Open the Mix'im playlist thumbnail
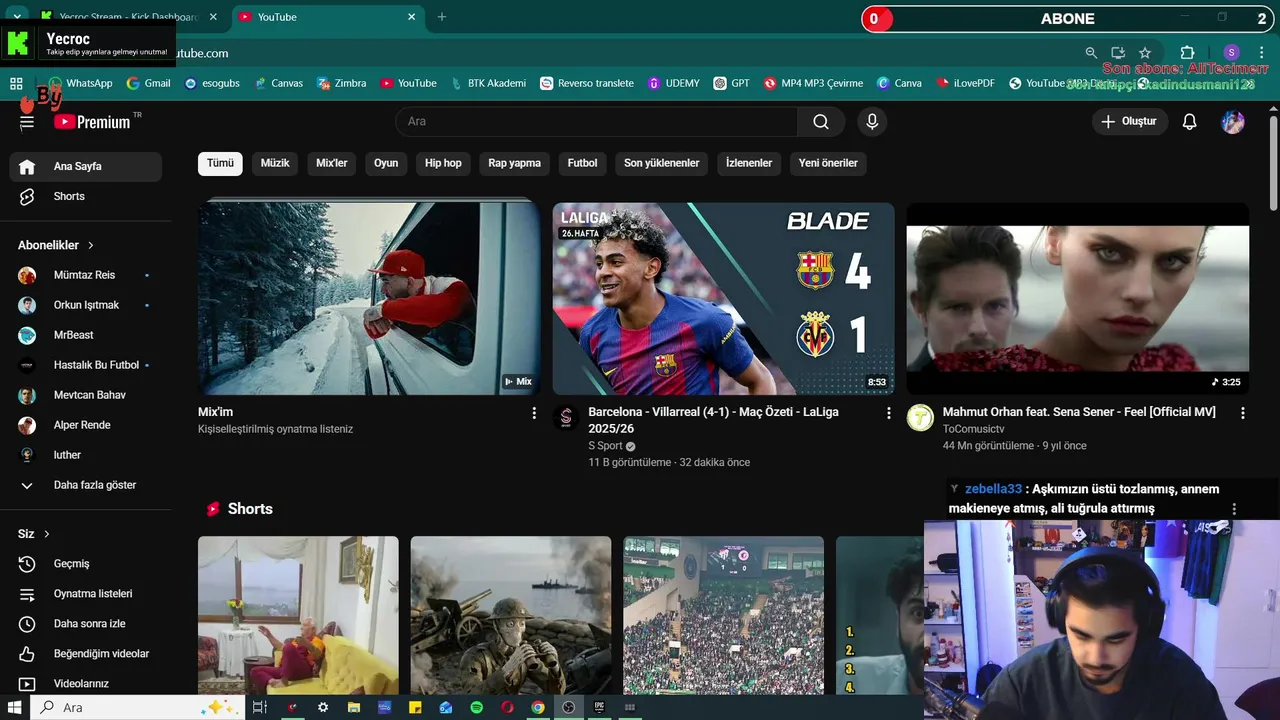 369,299
